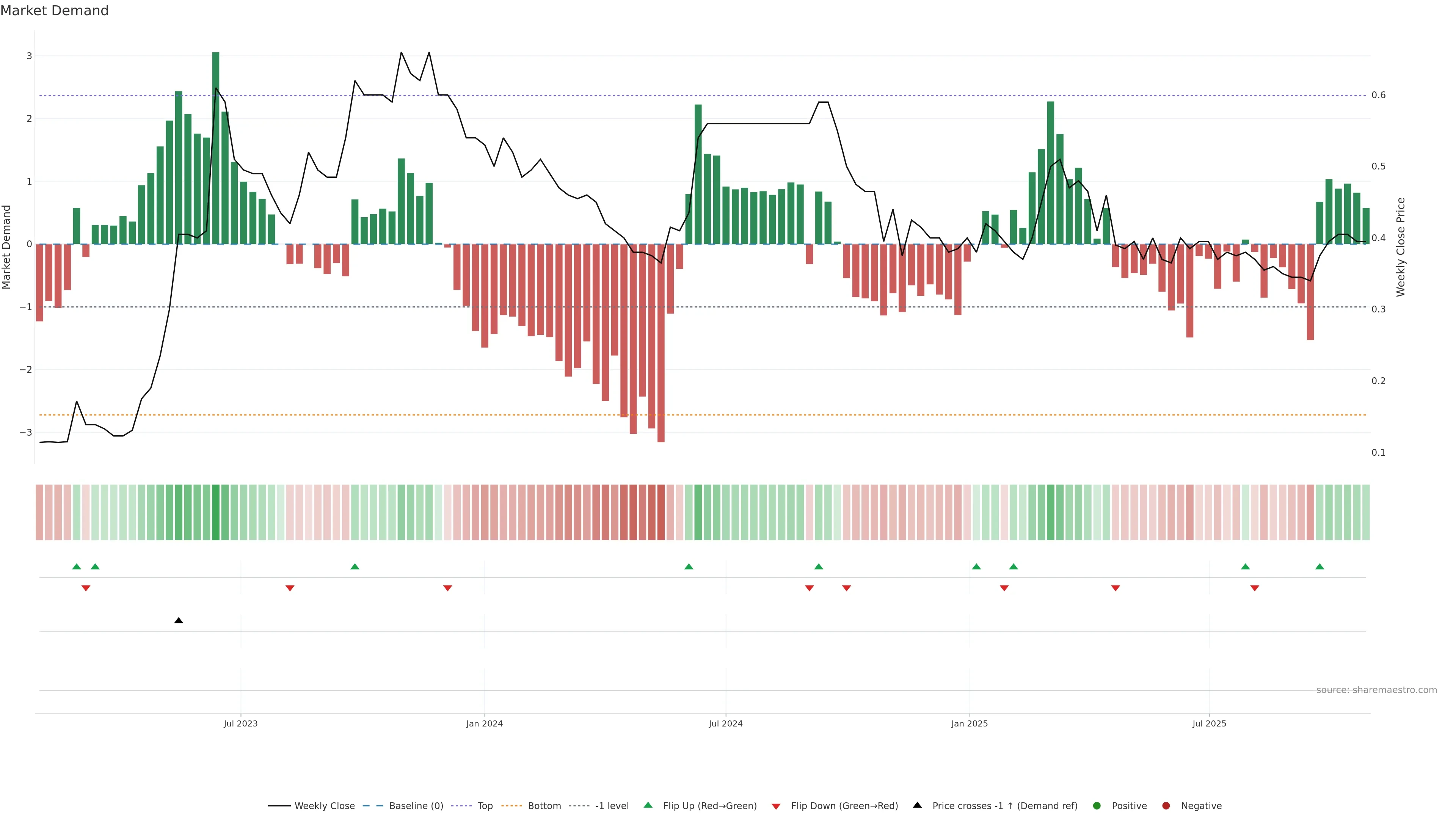Click the Jul 2024 x-axis label
Screen dimensions: 1456x819
point(726,723)
